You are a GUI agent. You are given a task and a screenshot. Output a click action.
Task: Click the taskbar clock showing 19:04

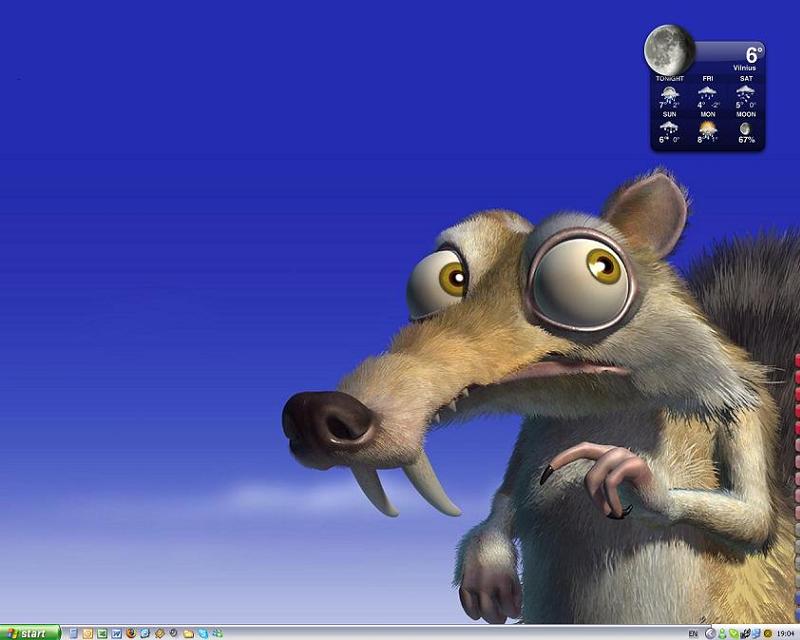(x=785, y=633)
